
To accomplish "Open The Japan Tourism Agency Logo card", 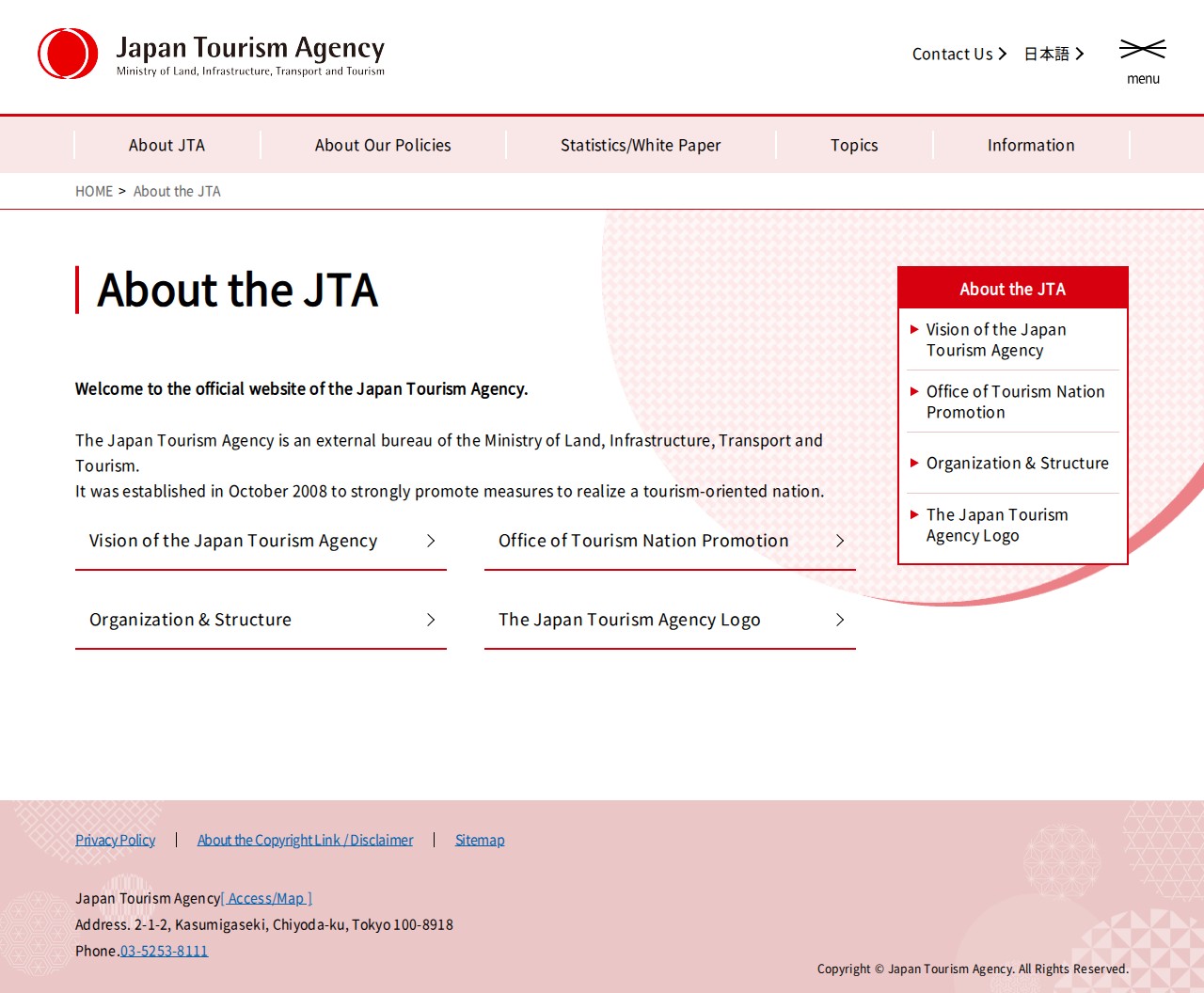I will point(670,621).
